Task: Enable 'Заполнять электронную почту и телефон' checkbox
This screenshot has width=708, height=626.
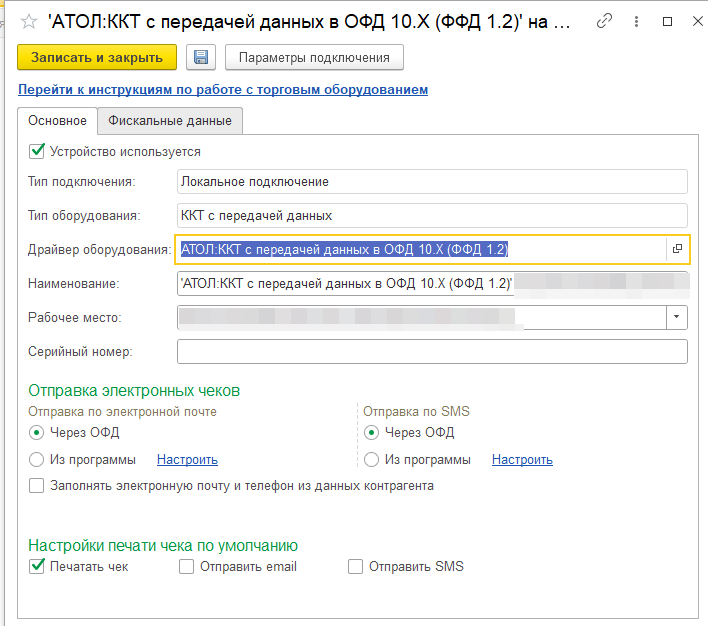Action: pos(37,486)
